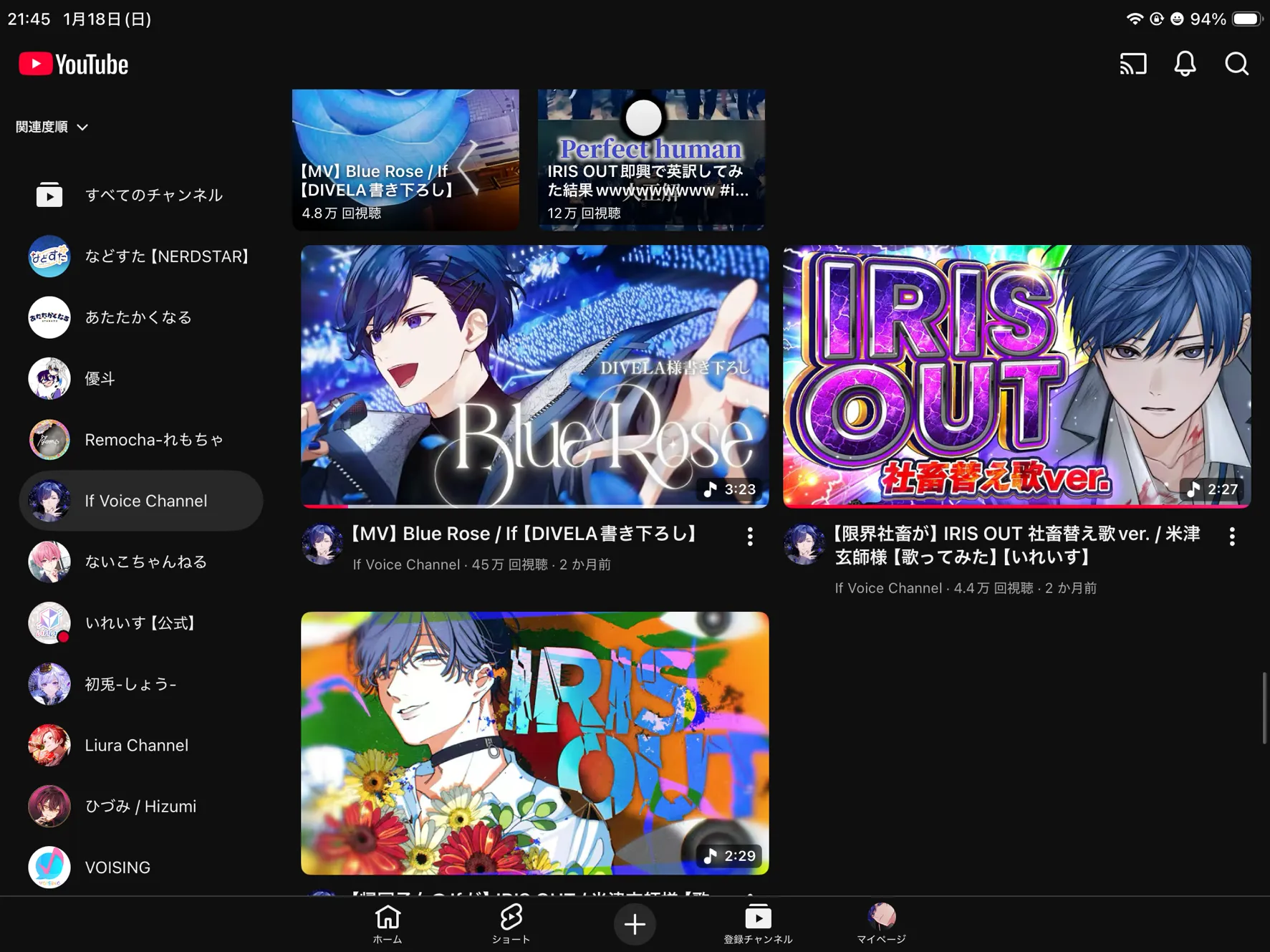Screen dimensions: 1270x952
Task: Open the search magnifier icon
Action: pos(1236,64)
